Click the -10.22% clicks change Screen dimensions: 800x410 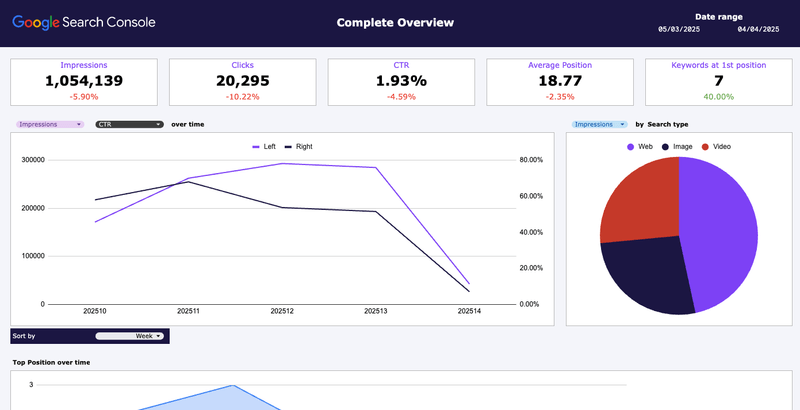click(243, 97)
